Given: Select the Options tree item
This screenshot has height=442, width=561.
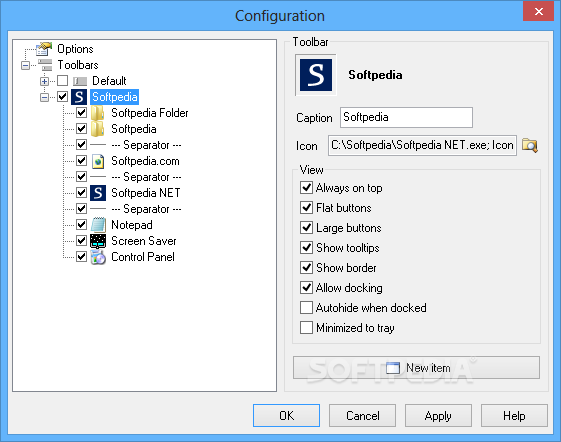Looking at the screenshot, I should point(75,49).
